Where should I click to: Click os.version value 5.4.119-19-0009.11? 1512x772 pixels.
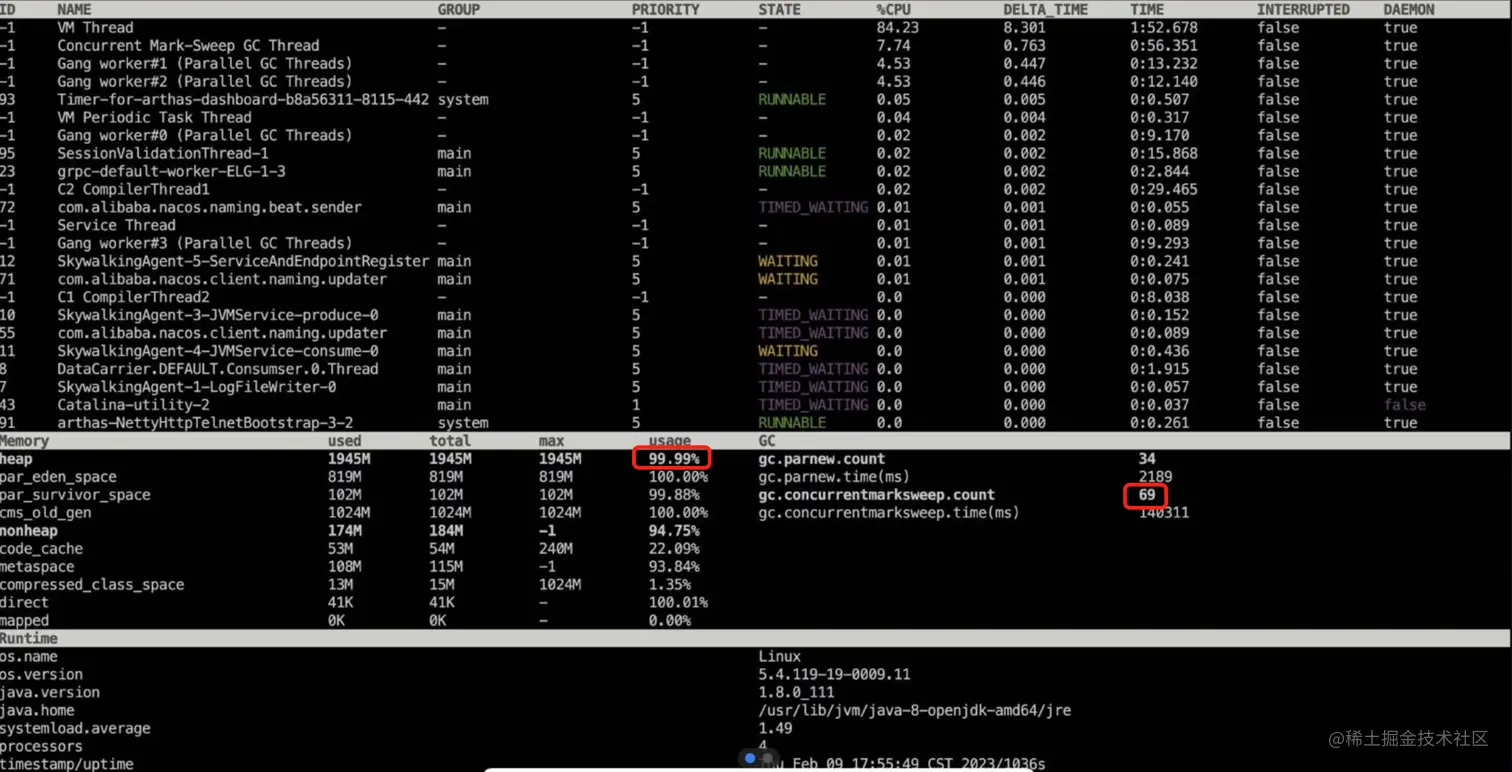pyautogui.click(x=834, y=675)
